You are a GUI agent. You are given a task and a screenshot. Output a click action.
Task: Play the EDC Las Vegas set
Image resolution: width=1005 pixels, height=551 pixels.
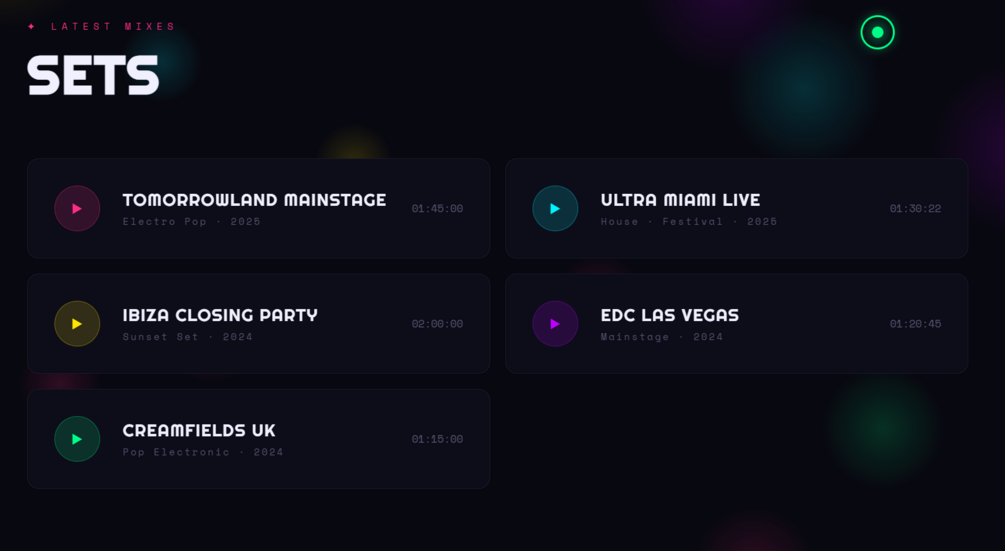(555, 324)
